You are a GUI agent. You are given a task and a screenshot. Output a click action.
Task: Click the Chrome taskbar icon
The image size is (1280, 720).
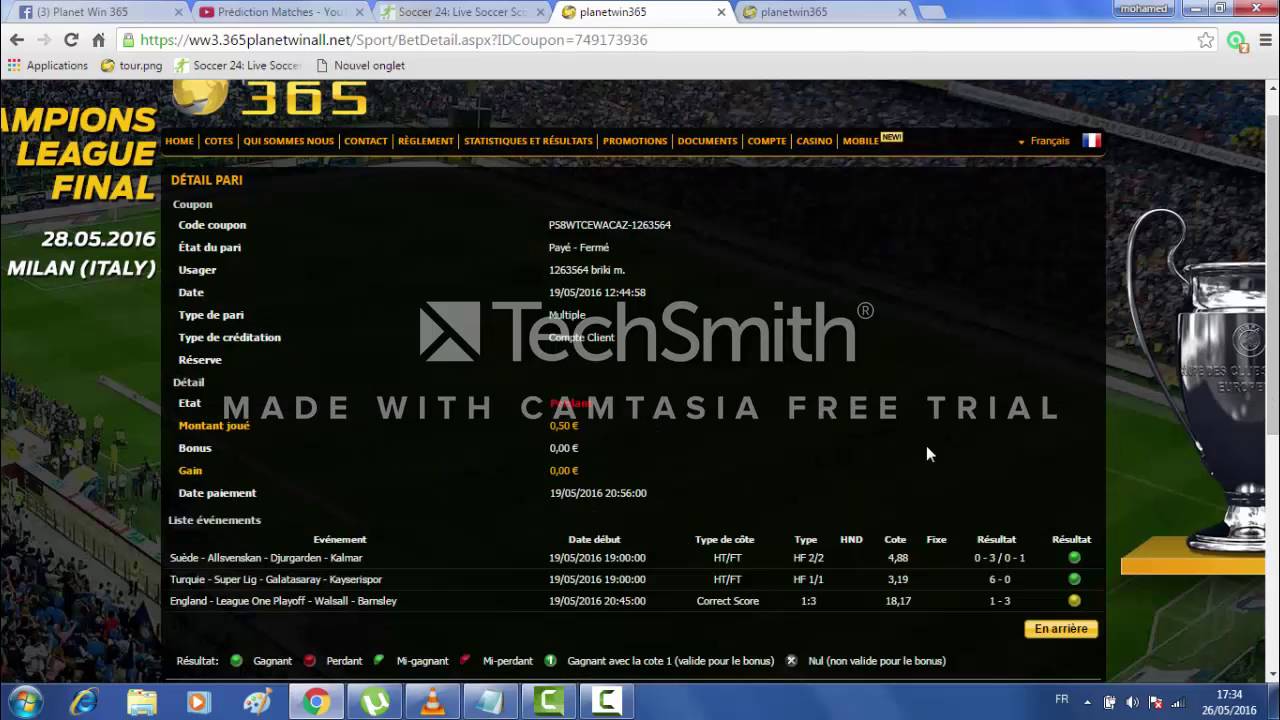coord(316,702)
